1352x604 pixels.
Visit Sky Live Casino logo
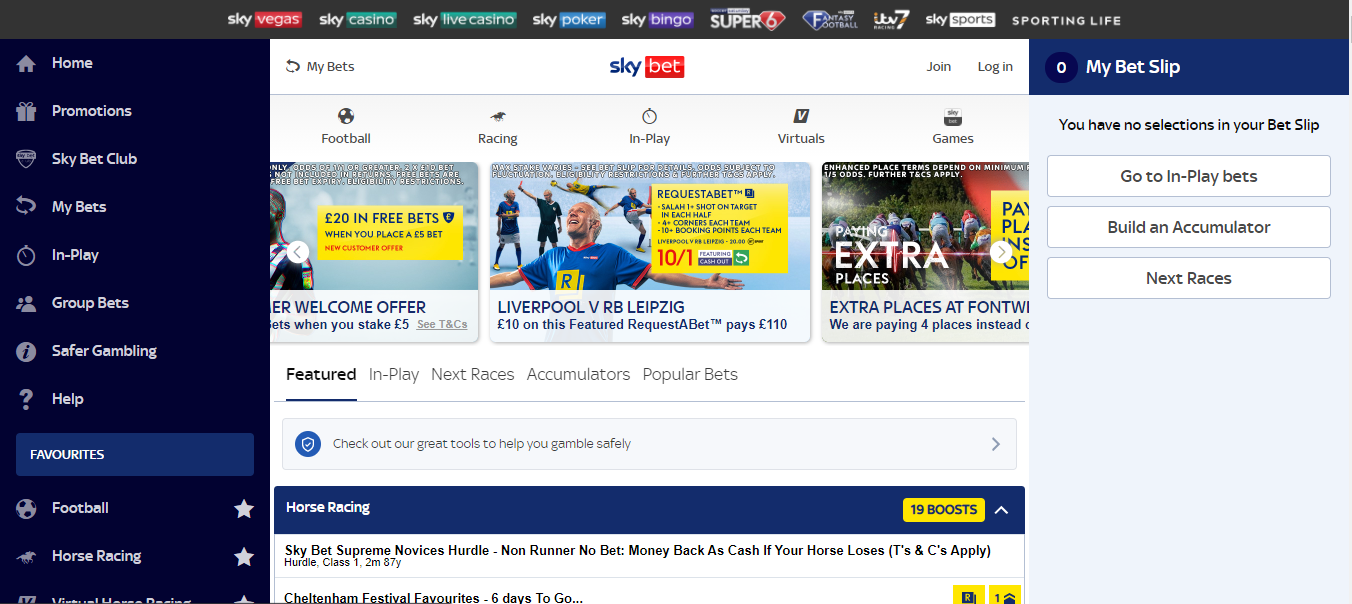click(465, 19)
